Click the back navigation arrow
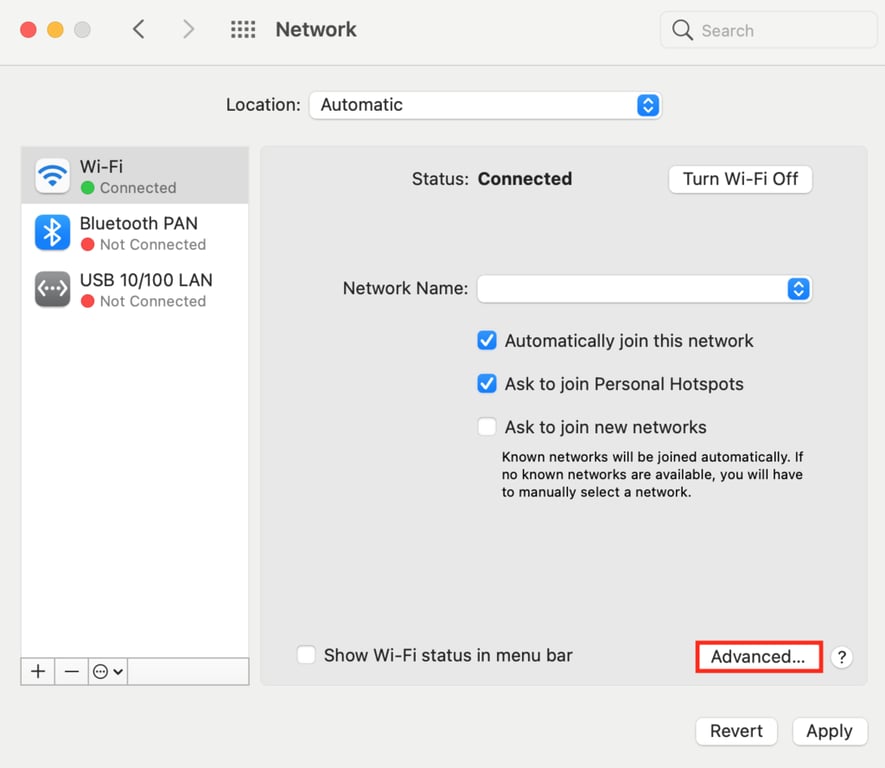Image resolution: width=885 pixels, height=768 pixels. 139,29
